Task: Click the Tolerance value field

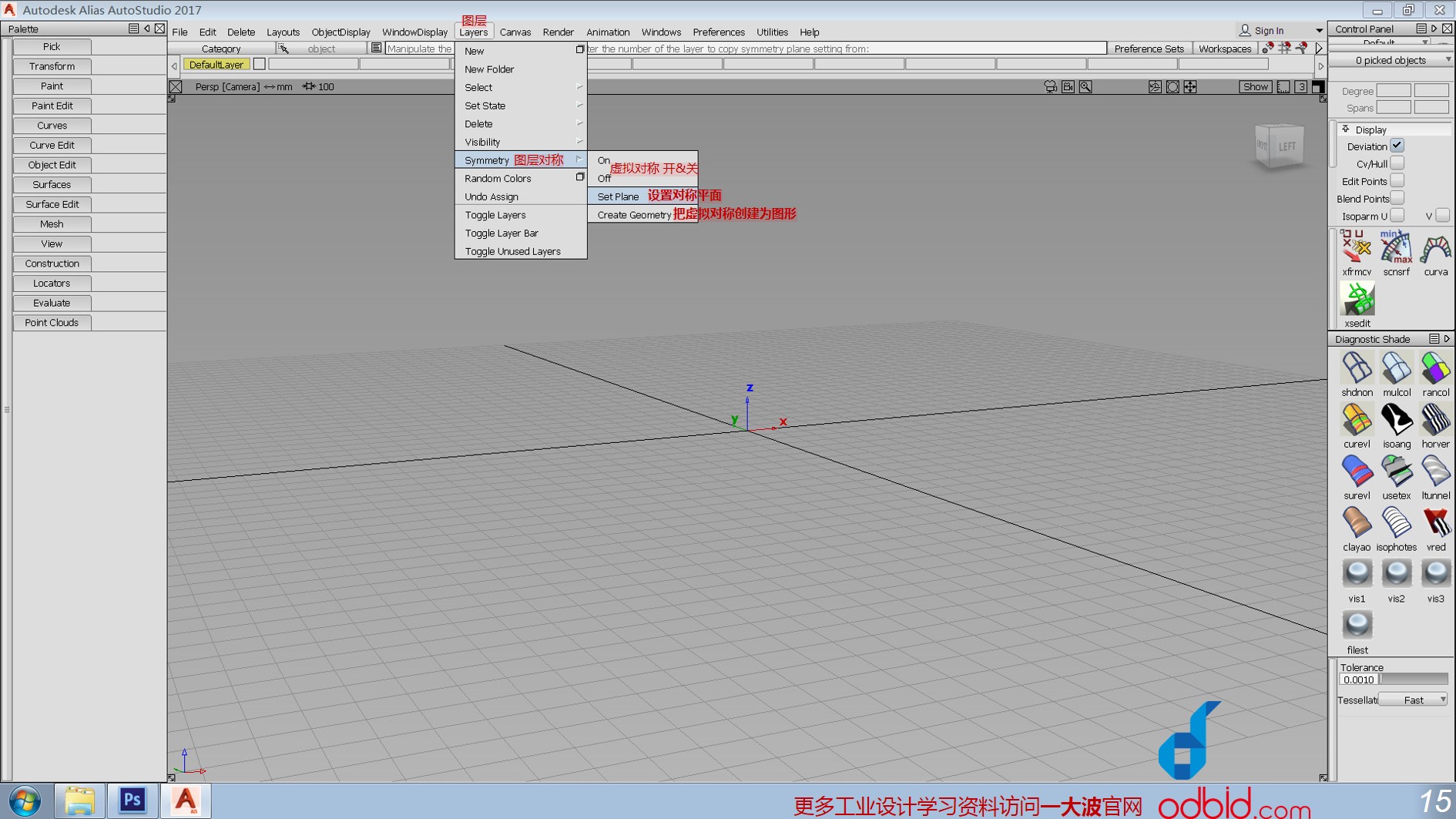Action: [x=1358, y=680]
